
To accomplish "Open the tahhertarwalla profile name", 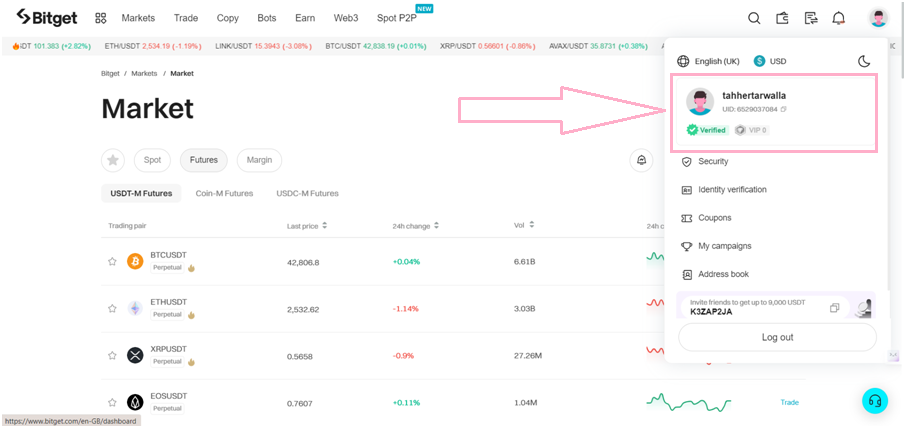I will click(x=754, y=96).
